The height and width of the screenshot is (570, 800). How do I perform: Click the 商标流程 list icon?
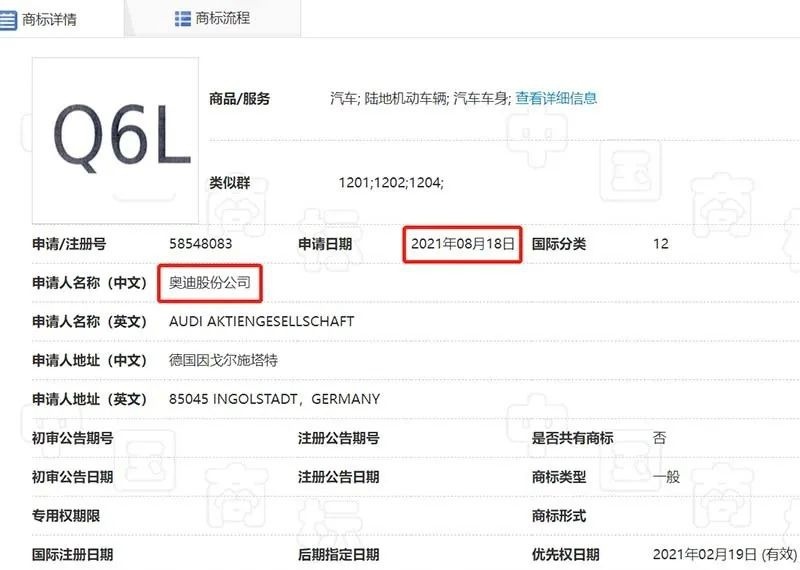[x=183, y=19]
